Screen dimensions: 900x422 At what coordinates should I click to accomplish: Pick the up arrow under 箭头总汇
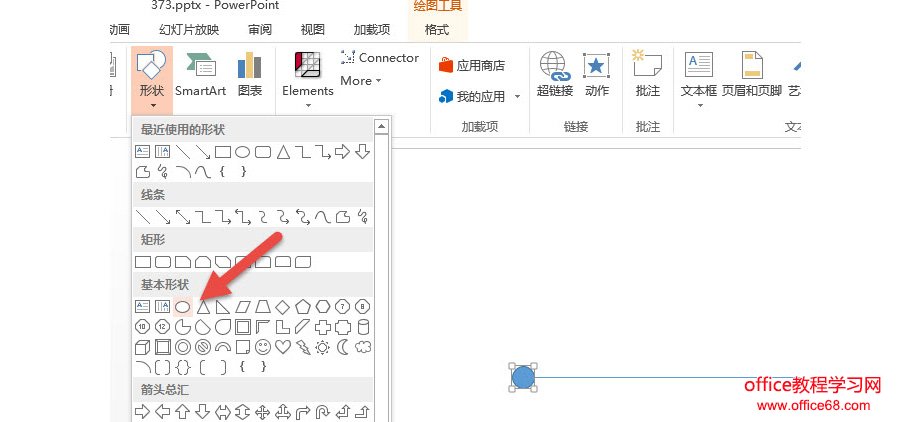point(183,411)
